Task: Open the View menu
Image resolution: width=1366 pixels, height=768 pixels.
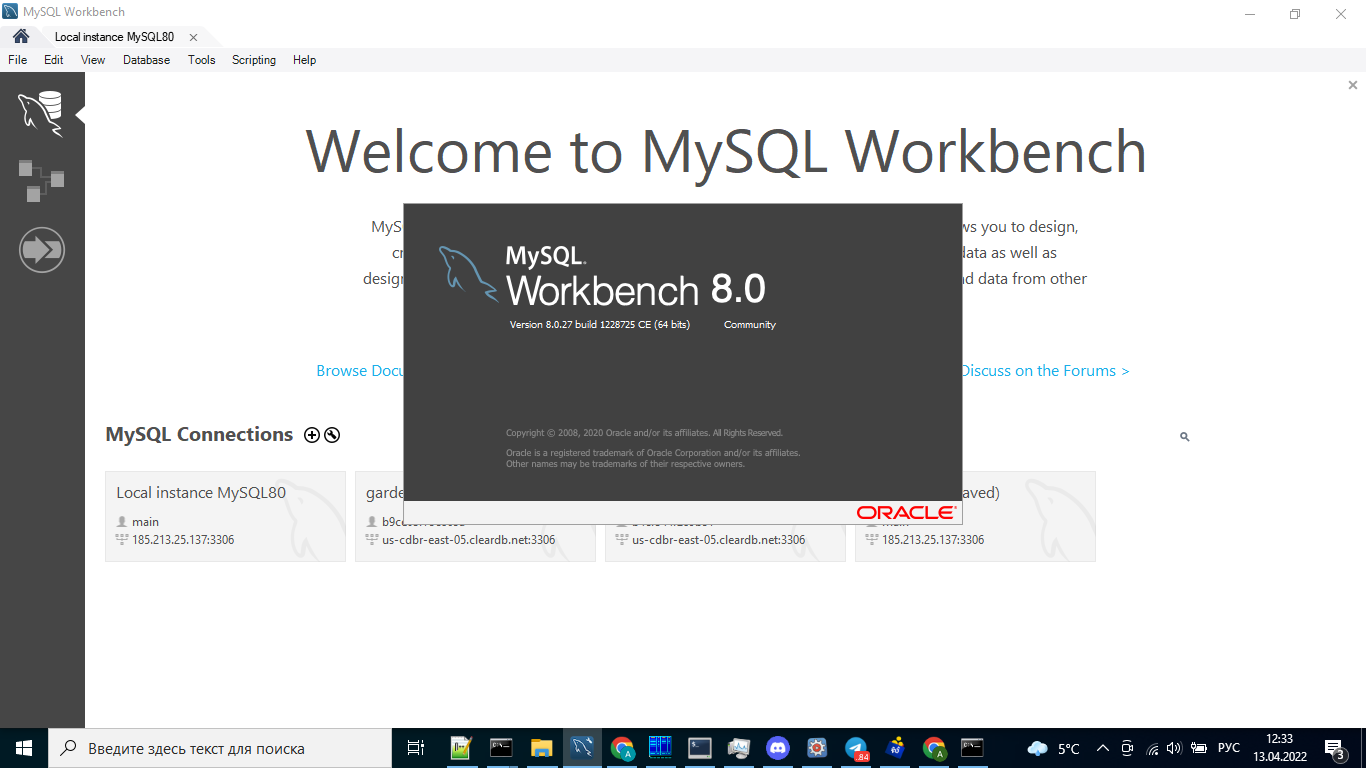Action: pyautogui.click(x=93, y=60)
